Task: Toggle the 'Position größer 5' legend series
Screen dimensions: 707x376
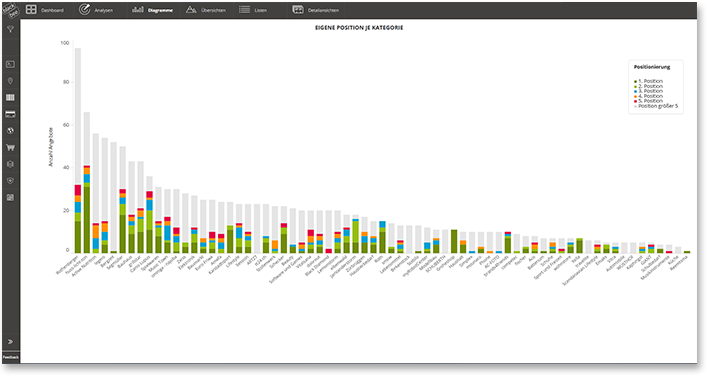Action: (x=656, y=106)
